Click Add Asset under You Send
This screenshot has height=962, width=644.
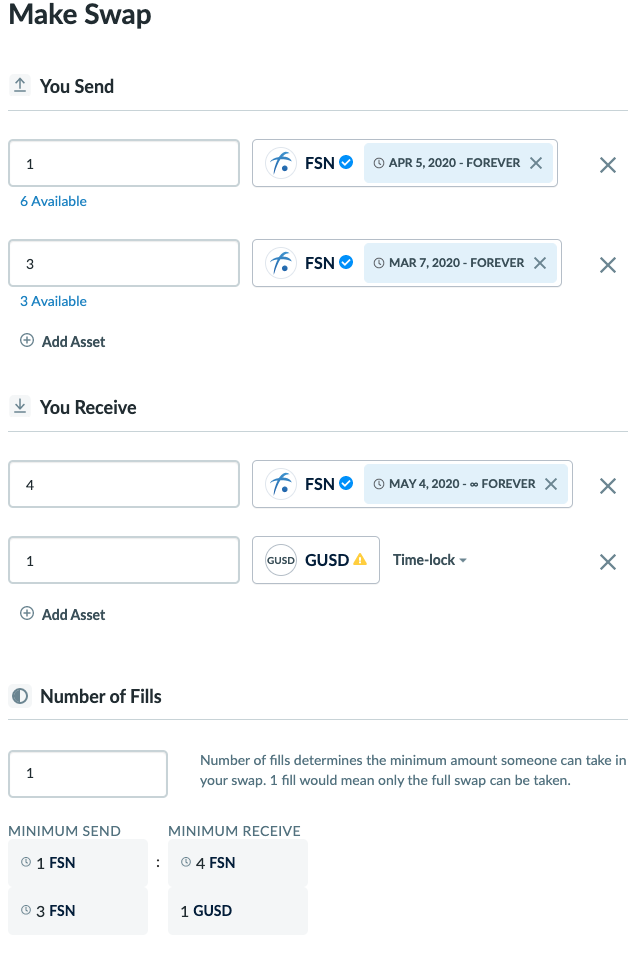(73, 341)
